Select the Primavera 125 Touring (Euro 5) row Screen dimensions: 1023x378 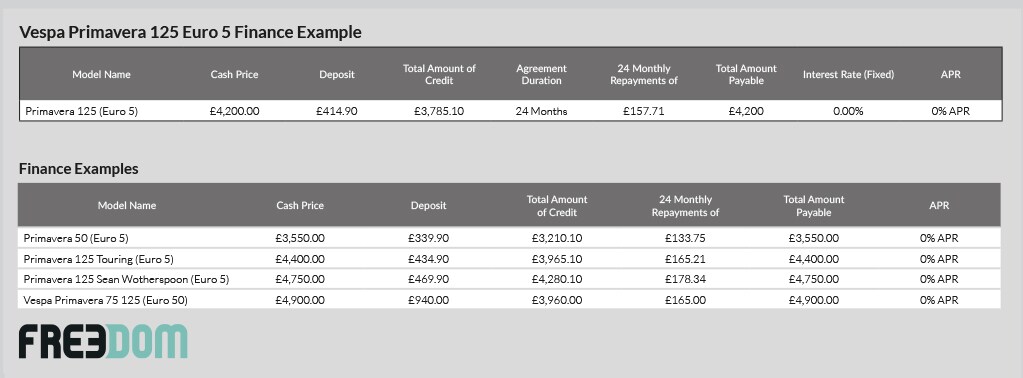509,259
